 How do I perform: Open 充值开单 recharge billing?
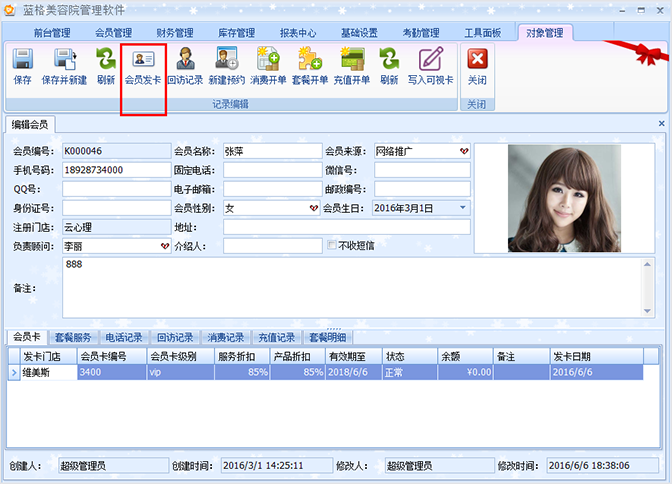coord(351,65)
